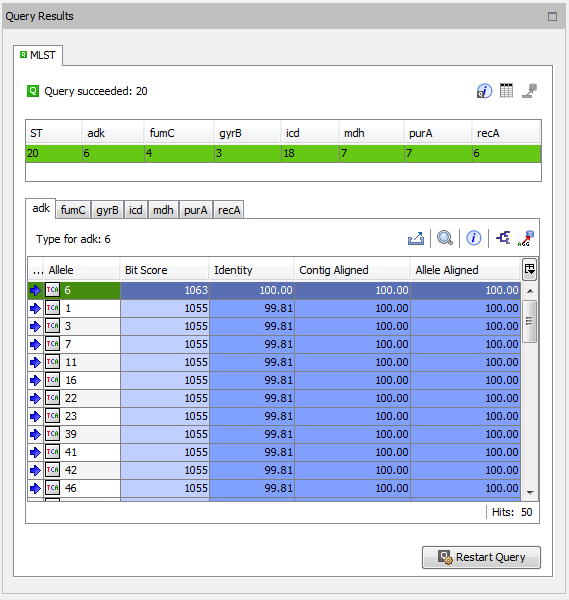
Task: Click the database sequence icon at toolbar end
Action: [x=526, y=238]
